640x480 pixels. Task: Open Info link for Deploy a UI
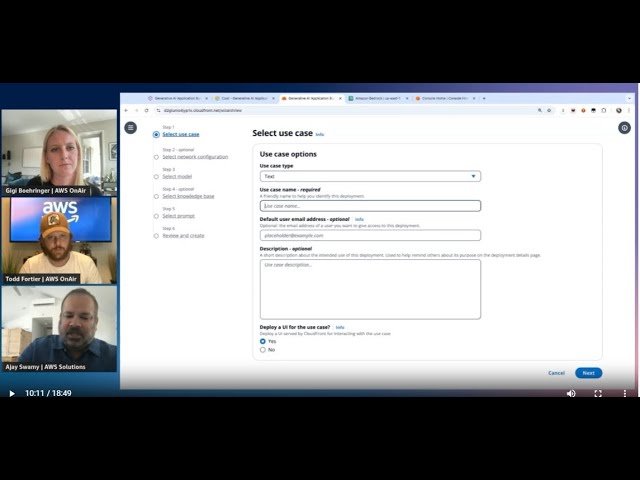340,327
